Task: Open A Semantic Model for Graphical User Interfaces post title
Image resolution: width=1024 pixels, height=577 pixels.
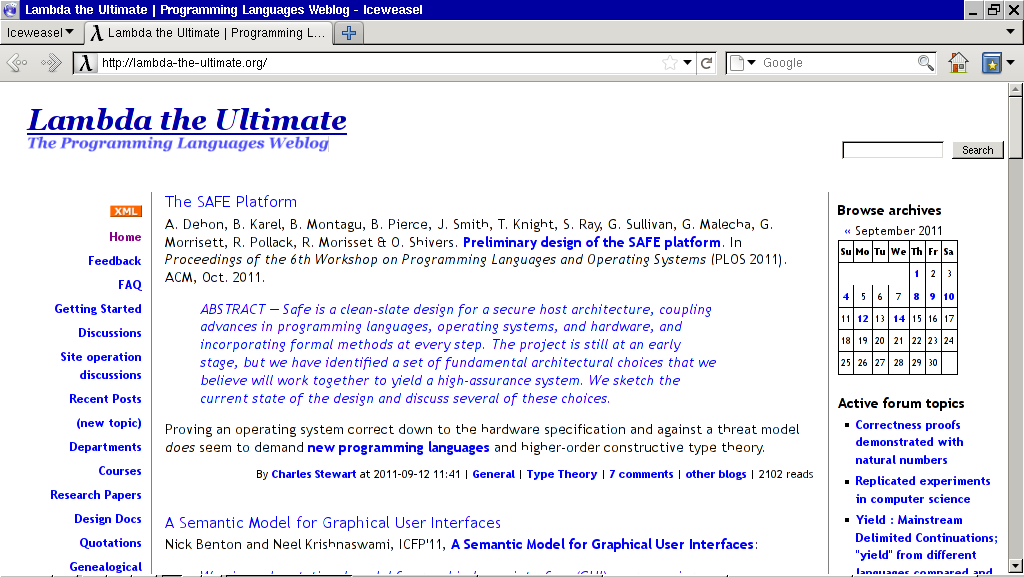Action: pyautogui.click(x=333, y=523)
